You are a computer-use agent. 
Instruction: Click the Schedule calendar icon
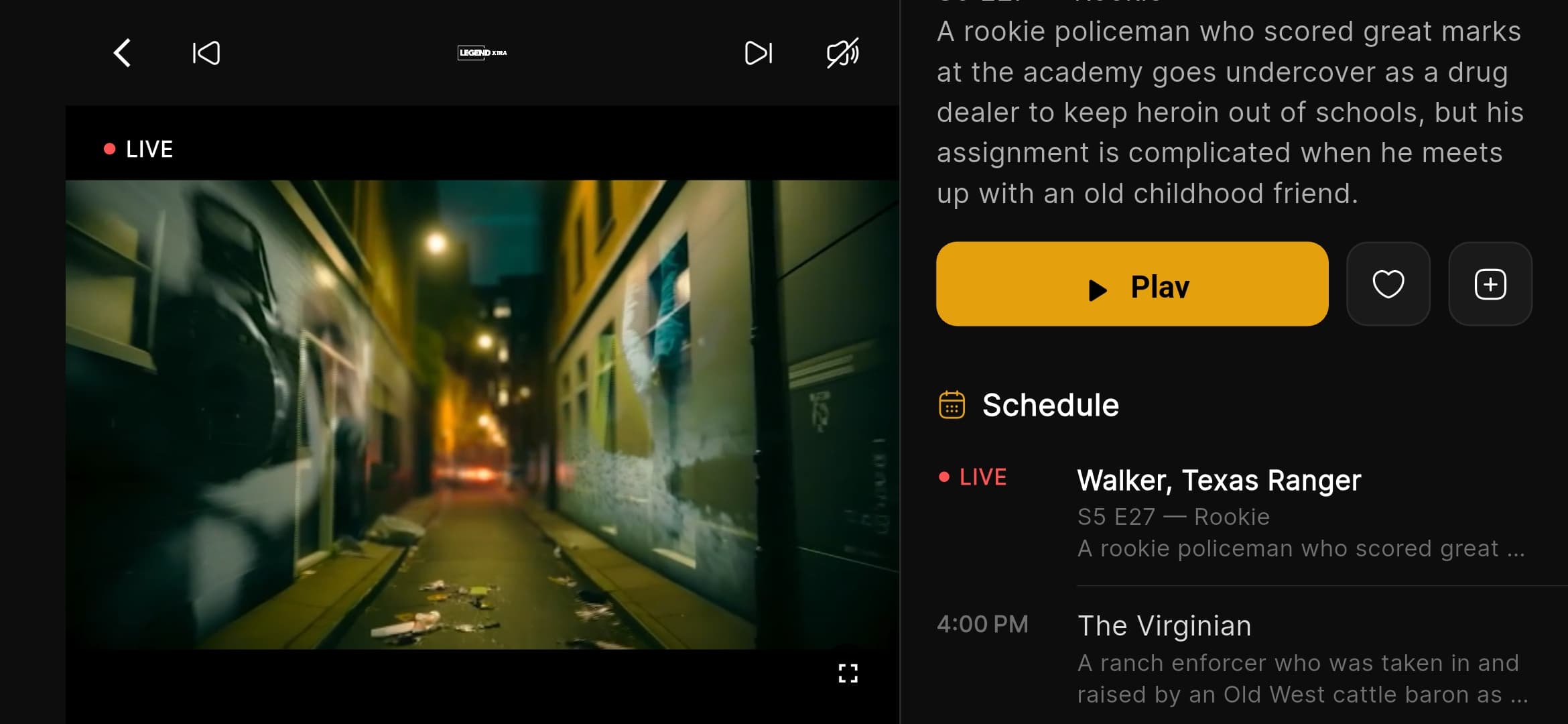tap(952, 405)
